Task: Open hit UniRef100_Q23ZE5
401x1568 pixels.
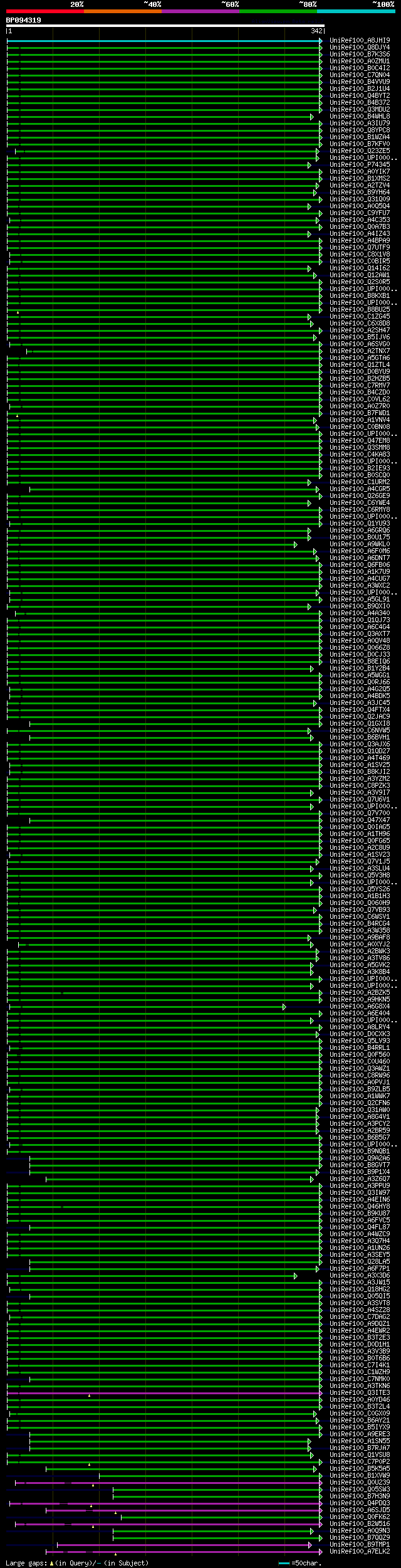Action: click(x=360, y=151)
